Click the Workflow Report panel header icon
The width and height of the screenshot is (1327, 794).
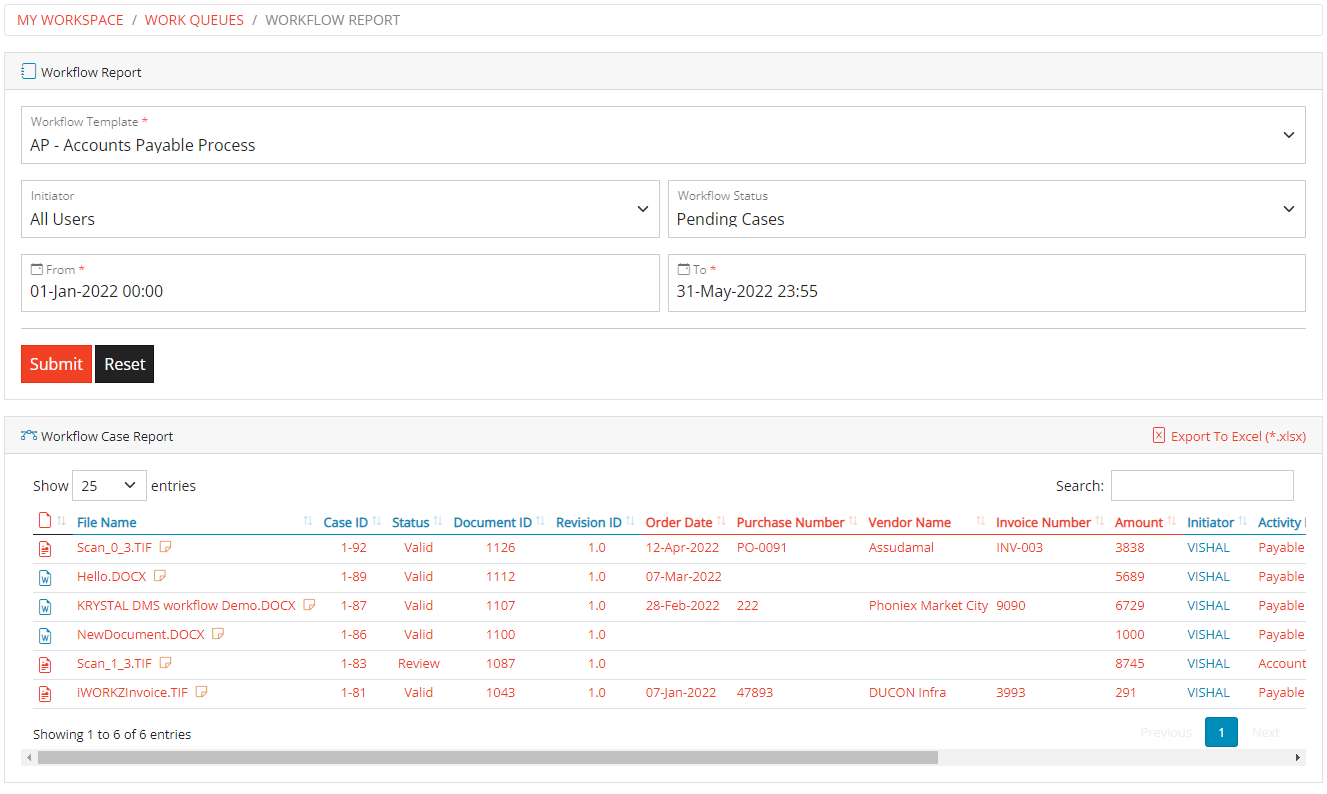[27, 71]
